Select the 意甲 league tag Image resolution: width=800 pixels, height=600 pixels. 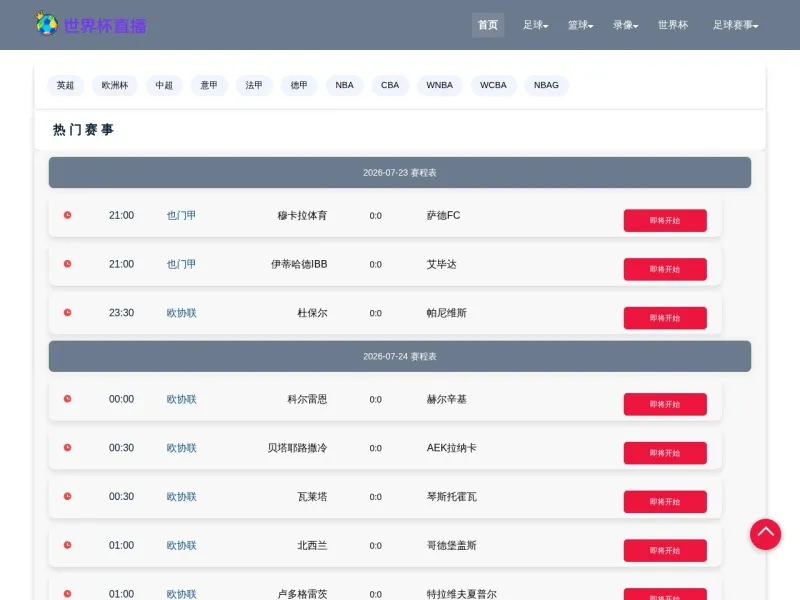coord(209,85)
